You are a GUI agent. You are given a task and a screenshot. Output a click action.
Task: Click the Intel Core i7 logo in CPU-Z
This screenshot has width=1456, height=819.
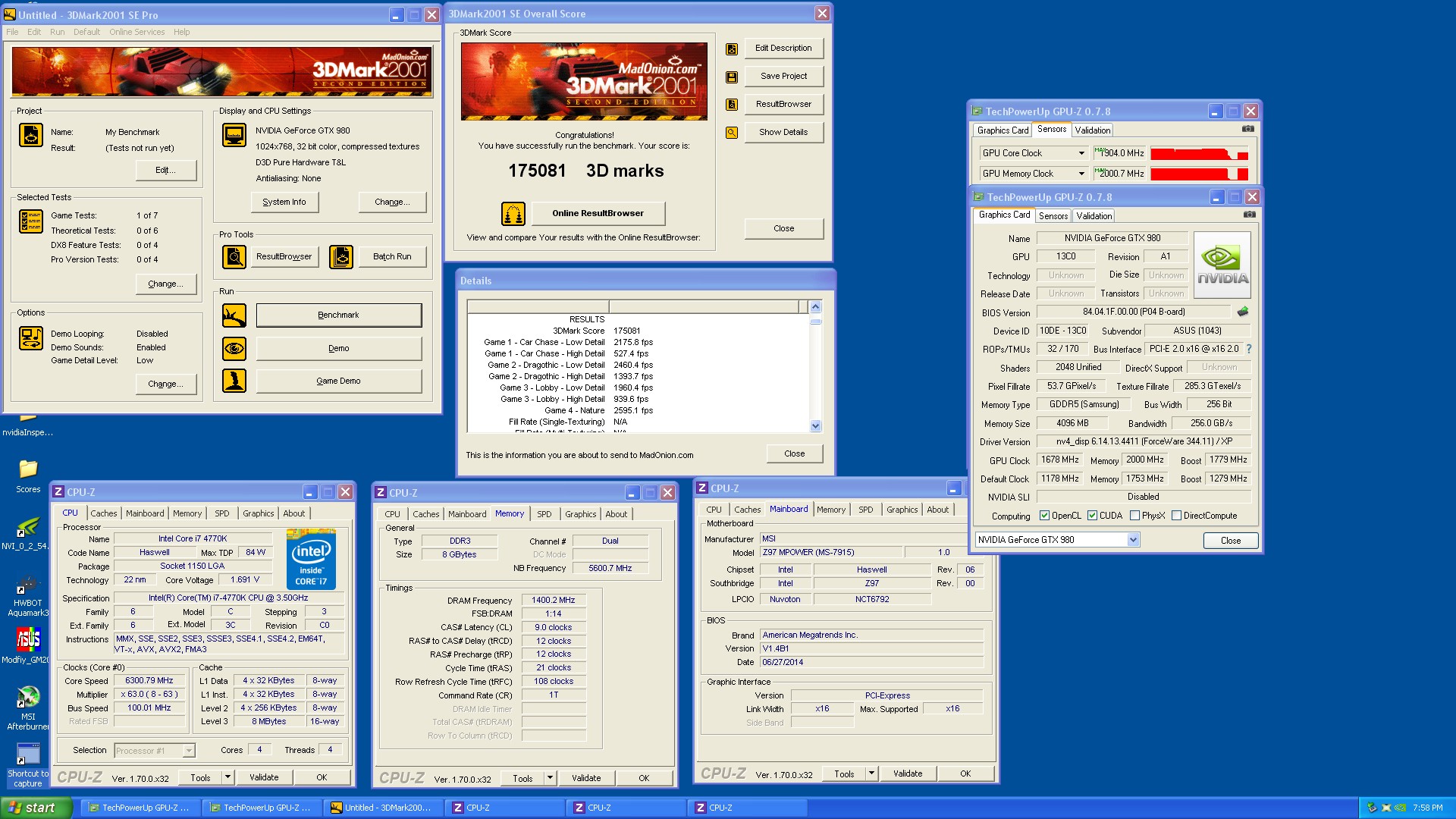(311, 560)
